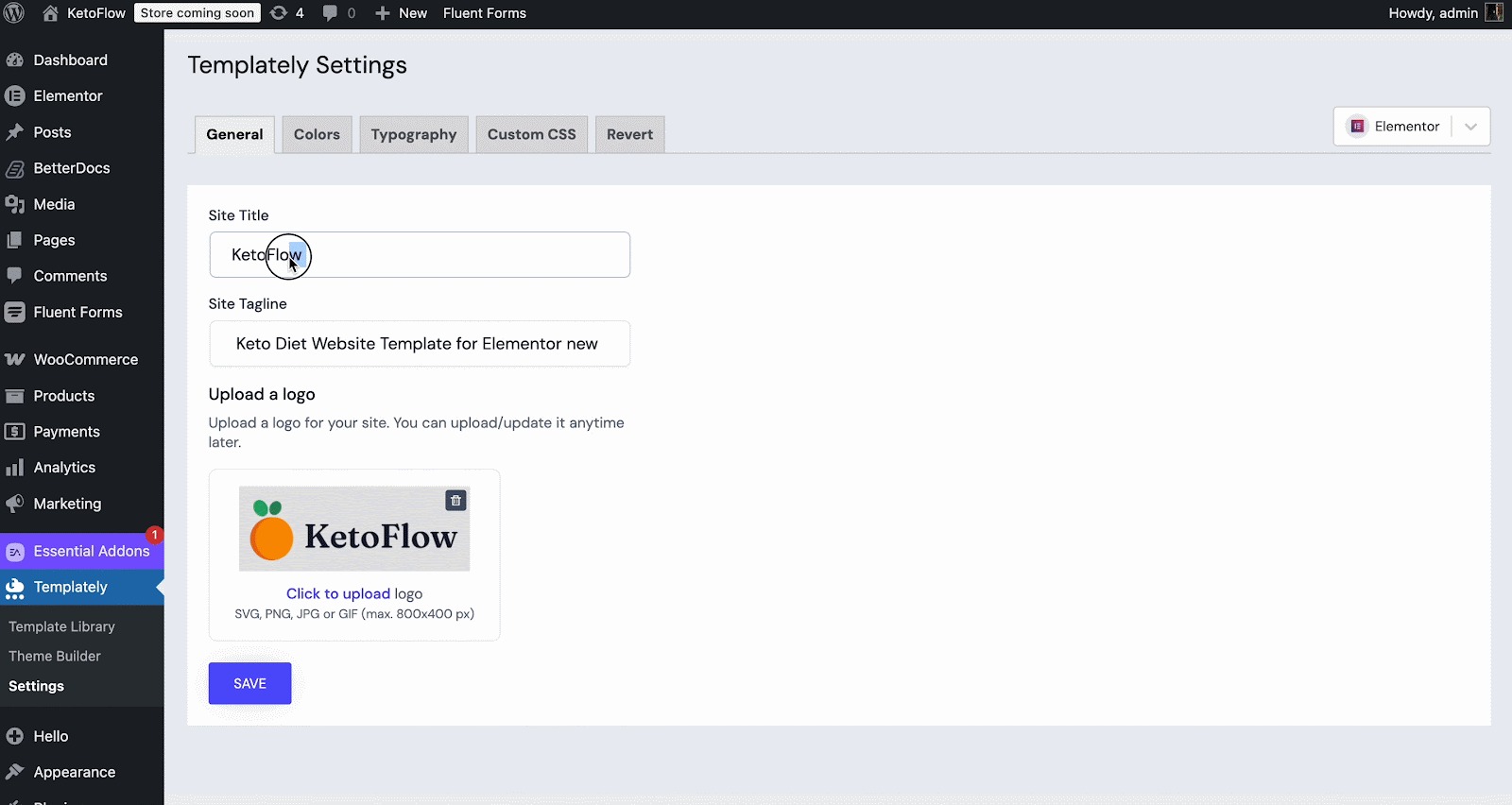Click the Payments dollar icon

tap(14, 432)
